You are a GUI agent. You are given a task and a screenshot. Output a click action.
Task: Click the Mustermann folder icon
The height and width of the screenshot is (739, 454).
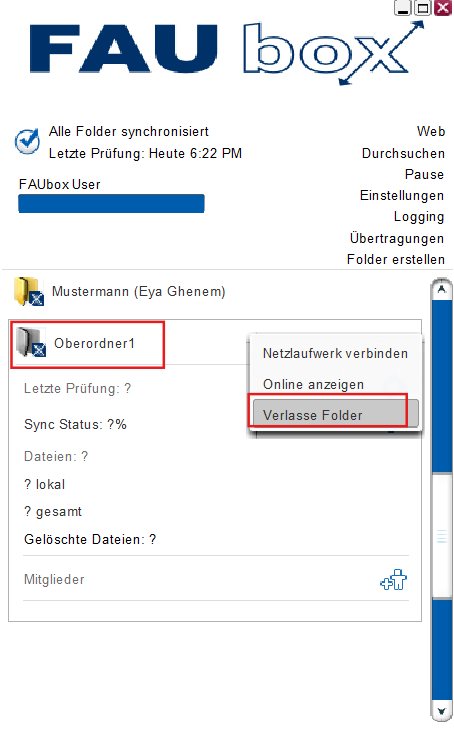[x=29, y=291]
